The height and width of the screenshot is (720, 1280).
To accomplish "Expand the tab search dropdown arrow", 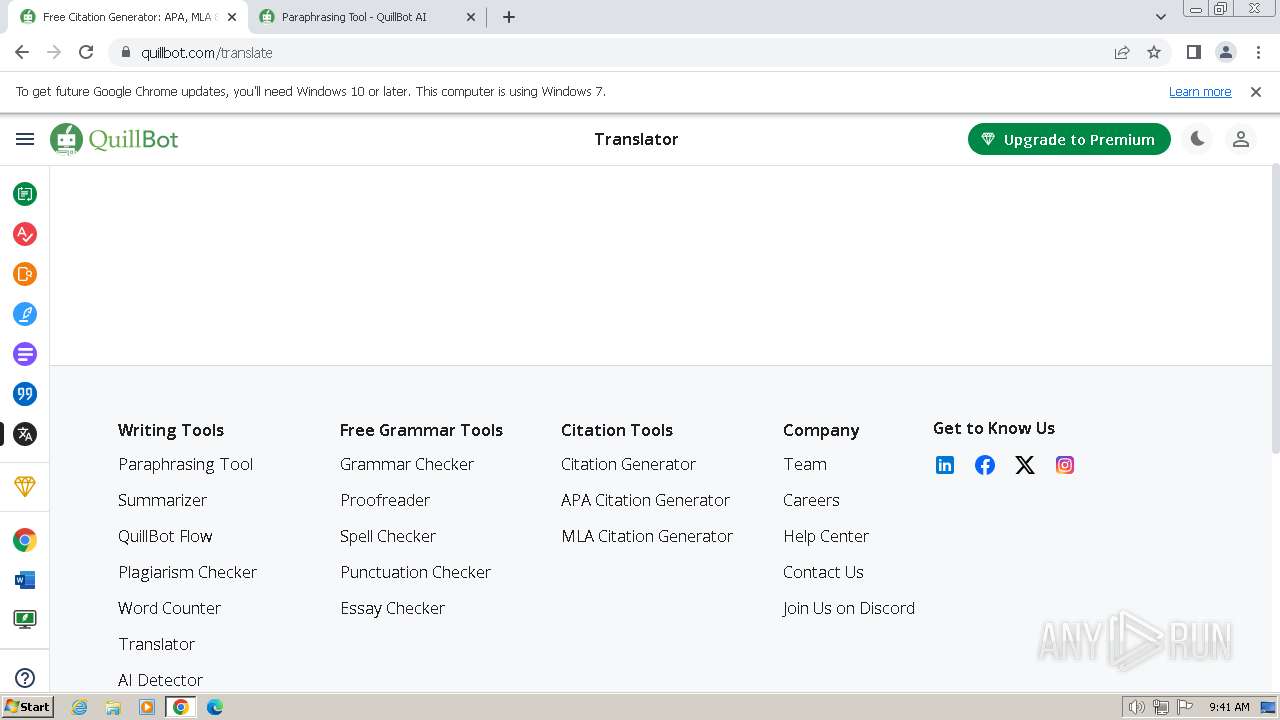I will 1160,17.
